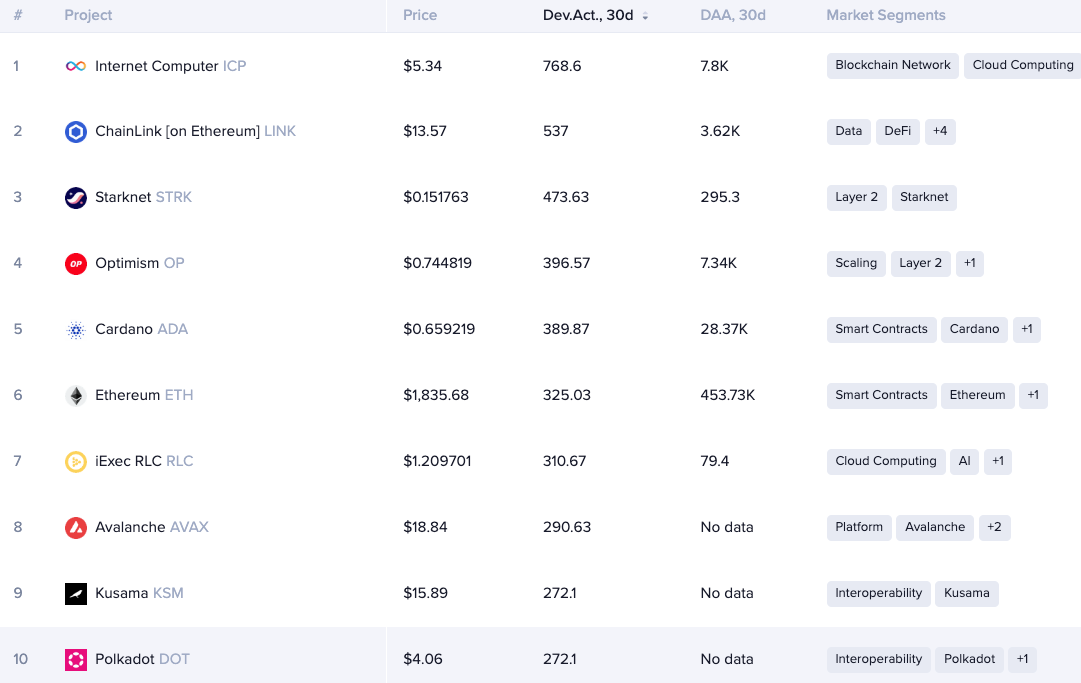Click the 453.73K DAA value
The image size is (1081, 683).
tap(728, 396)
